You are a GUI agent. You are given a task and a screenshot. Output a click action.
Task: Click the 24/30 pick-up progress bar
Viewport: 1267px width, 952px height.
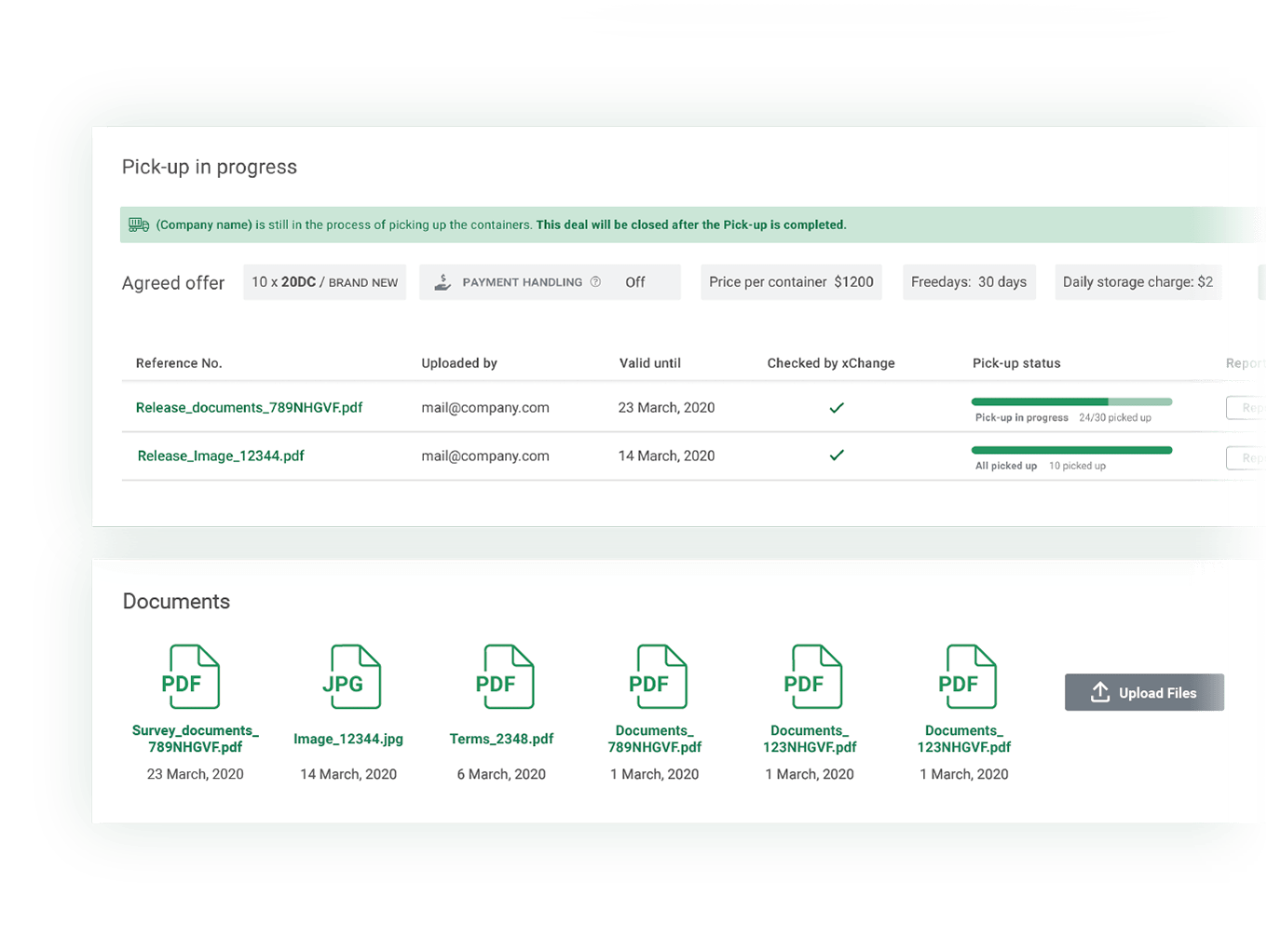point(1071,401)
